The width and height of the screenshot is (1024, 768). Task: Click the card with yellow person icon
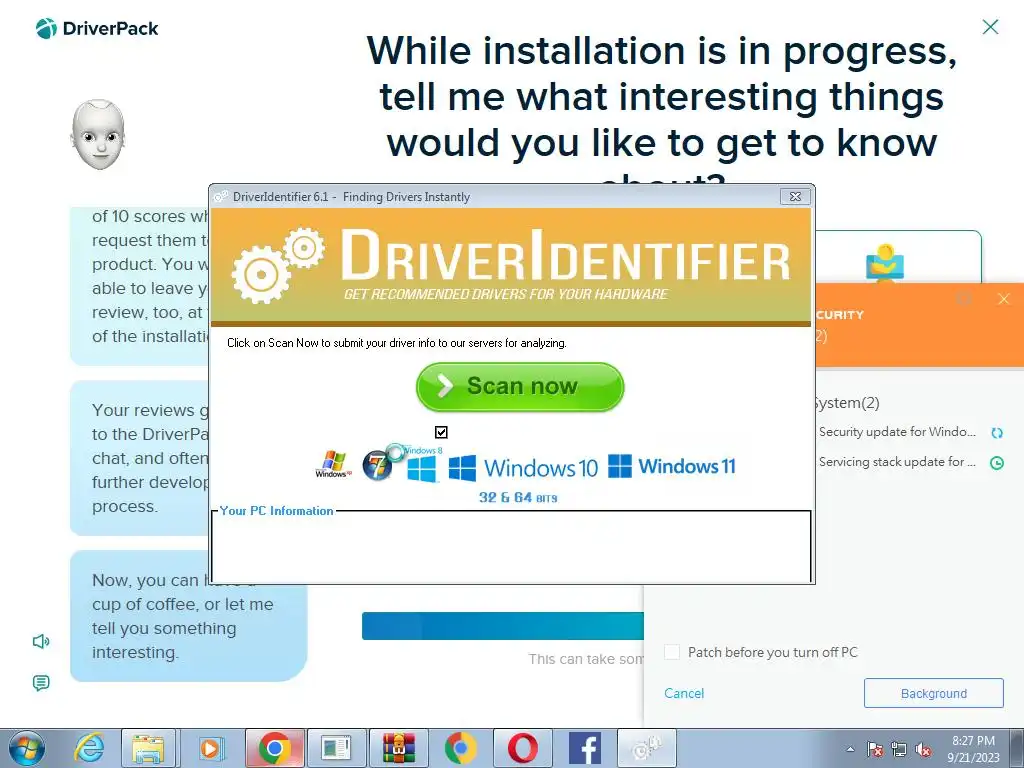tap(898, 257)
